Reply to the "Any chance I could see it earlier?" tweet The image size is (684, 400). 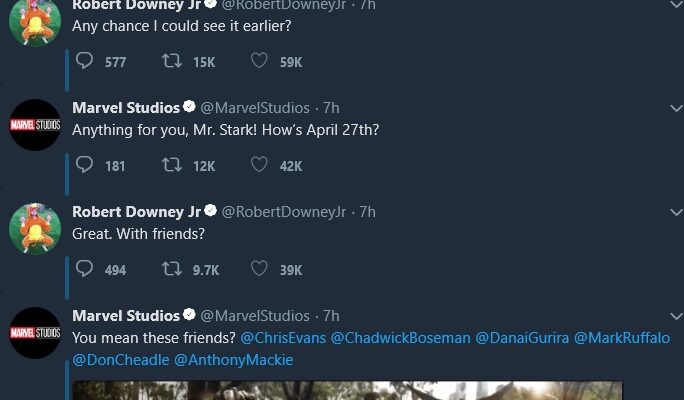click(86, 62)
